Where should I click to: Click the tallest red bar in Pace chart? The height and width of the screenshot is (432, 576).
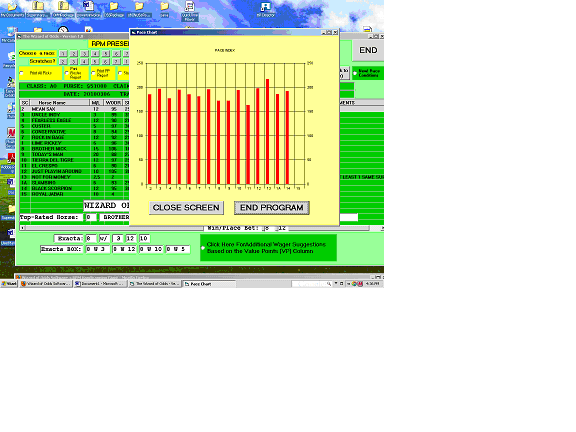267,132
